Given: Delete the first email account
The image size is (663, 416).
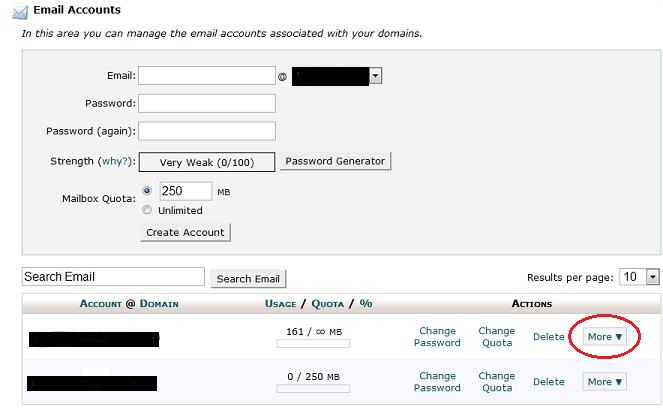Looking at the screenshot, I should pyautogui.click(x=548, y=337).
